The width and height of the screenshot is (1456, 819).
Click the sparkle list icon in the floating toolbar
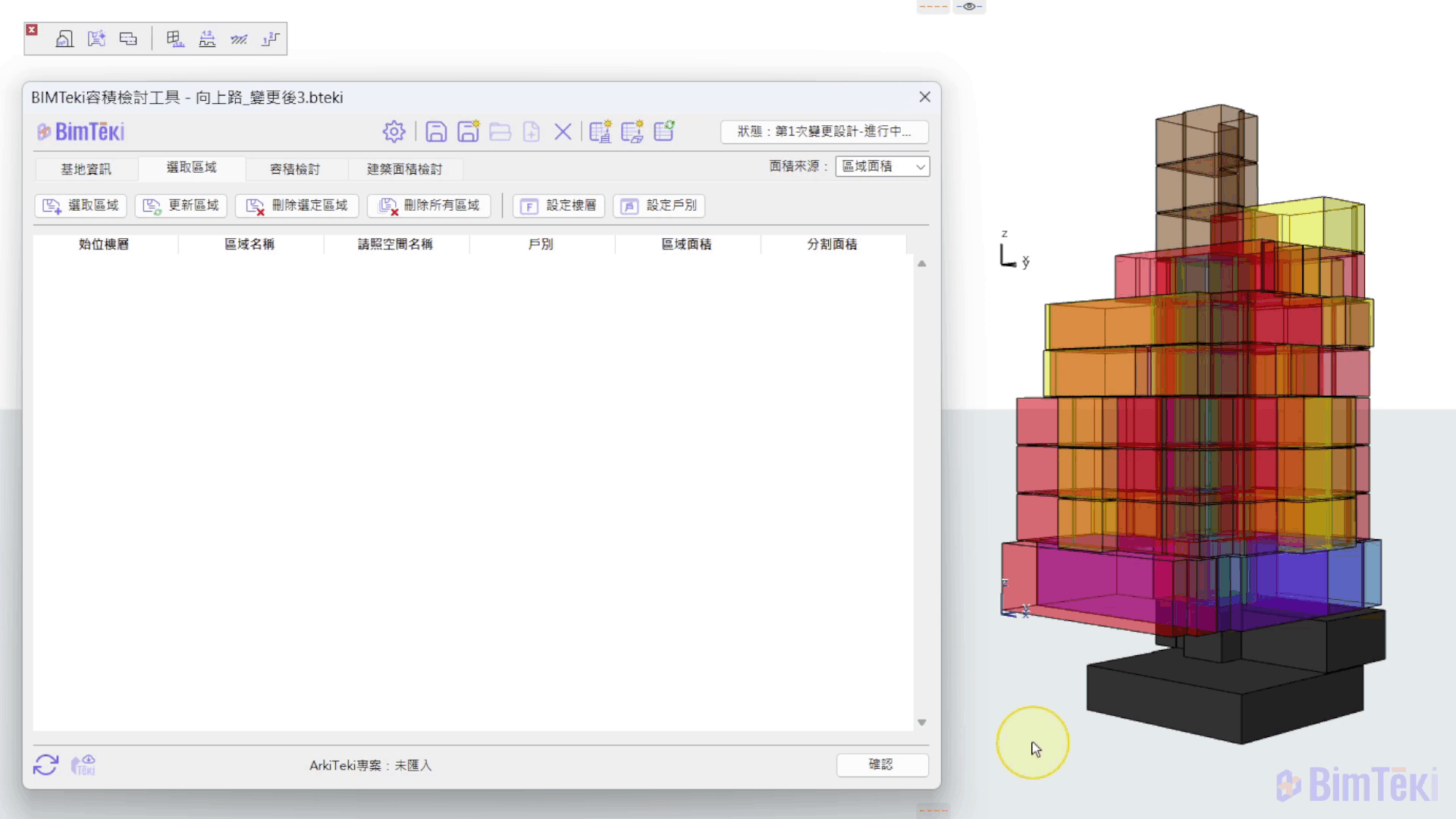(96, 39)
